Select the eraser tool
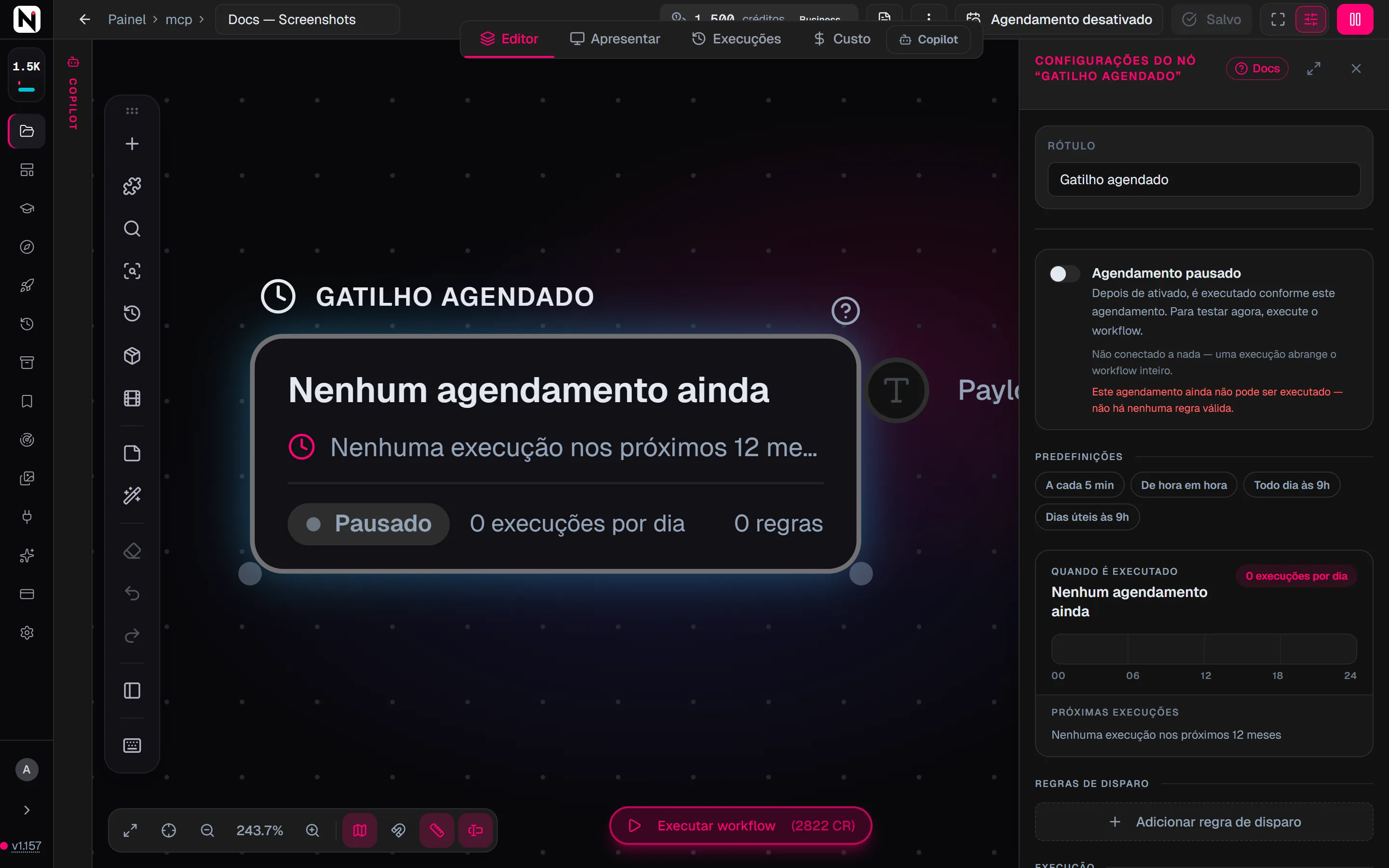This screenshot has height=868, width=1389. click(132, 551)
